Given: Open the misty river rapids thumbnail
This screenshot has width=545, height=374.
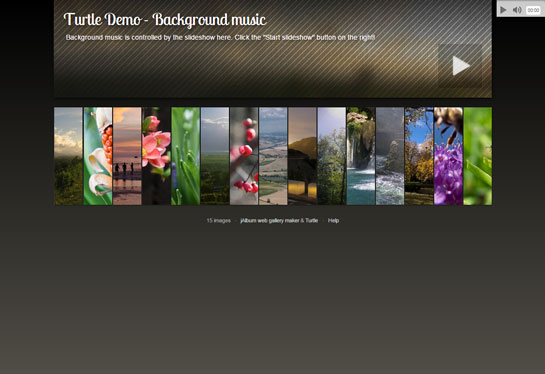Looking at the screenshot, I should click(x=390, y=156).
